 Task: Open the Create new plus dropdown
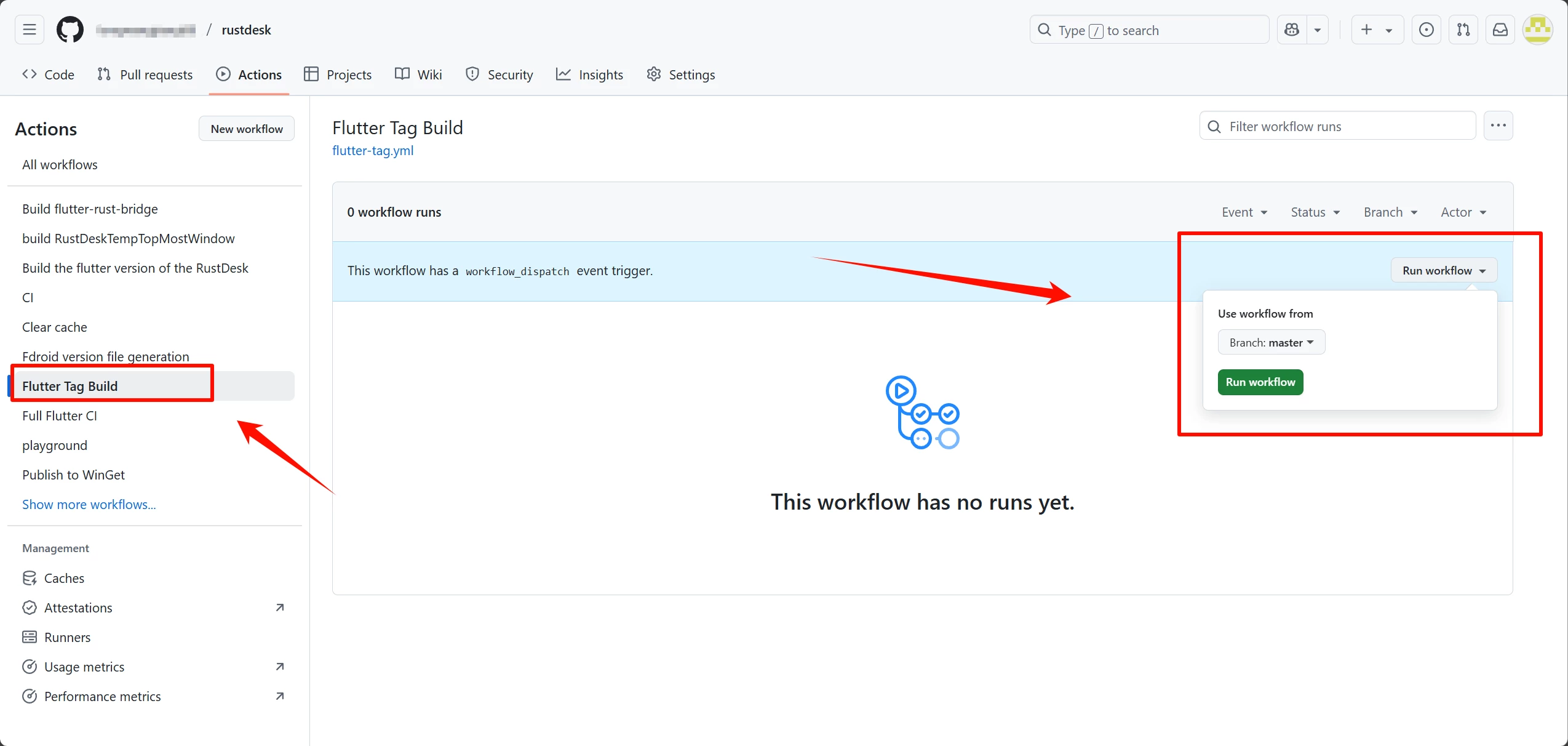coord(1377,30)
